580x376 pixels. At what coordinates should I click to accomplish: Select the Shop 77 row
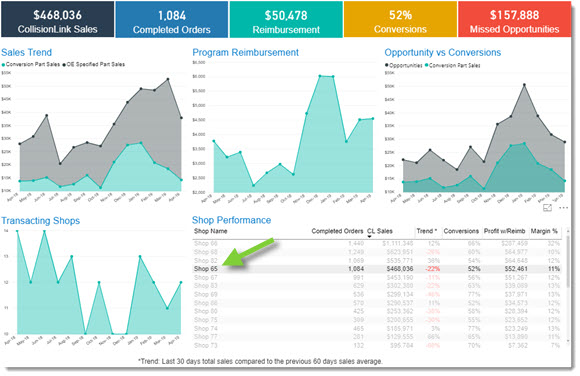tap(377, 337)
